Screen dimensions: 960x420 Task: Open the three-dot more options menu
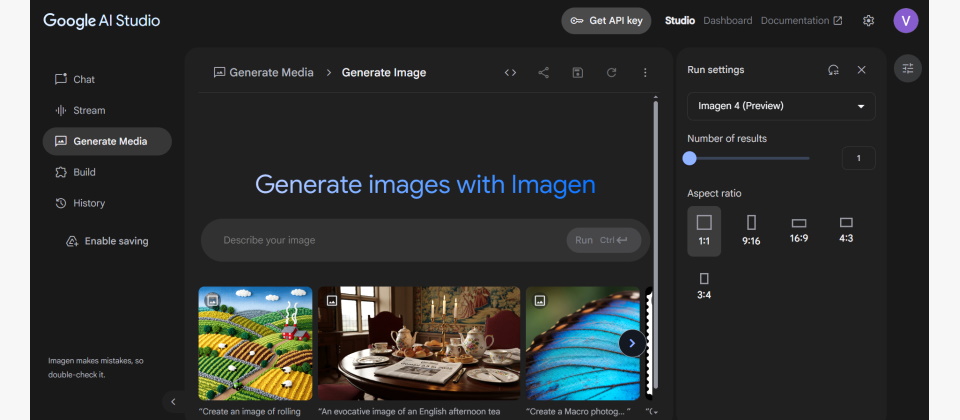pyautogui.click(x=645, y=72)
